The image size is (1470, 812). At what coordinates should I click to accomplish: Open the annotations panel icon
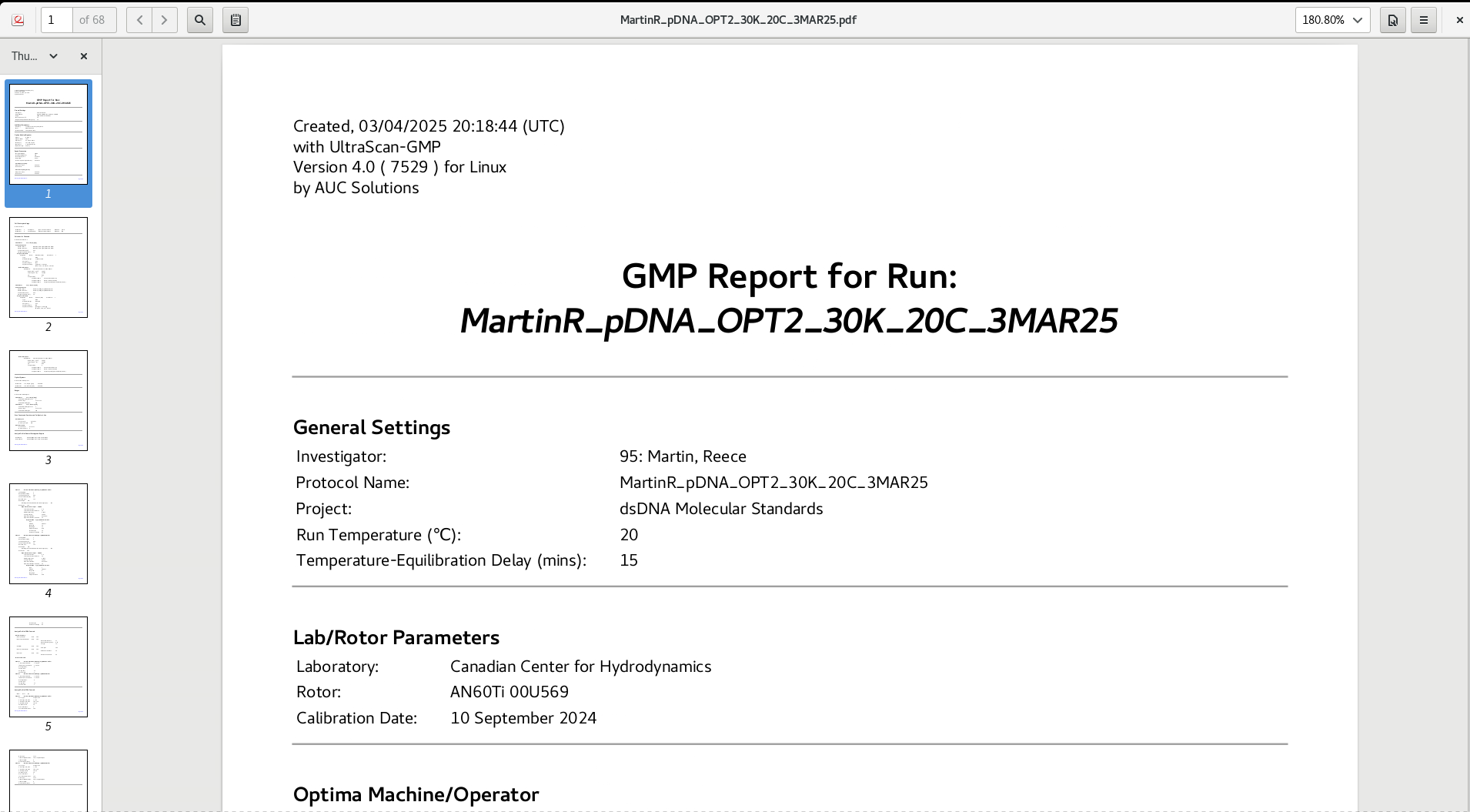(x=236, y=20)
